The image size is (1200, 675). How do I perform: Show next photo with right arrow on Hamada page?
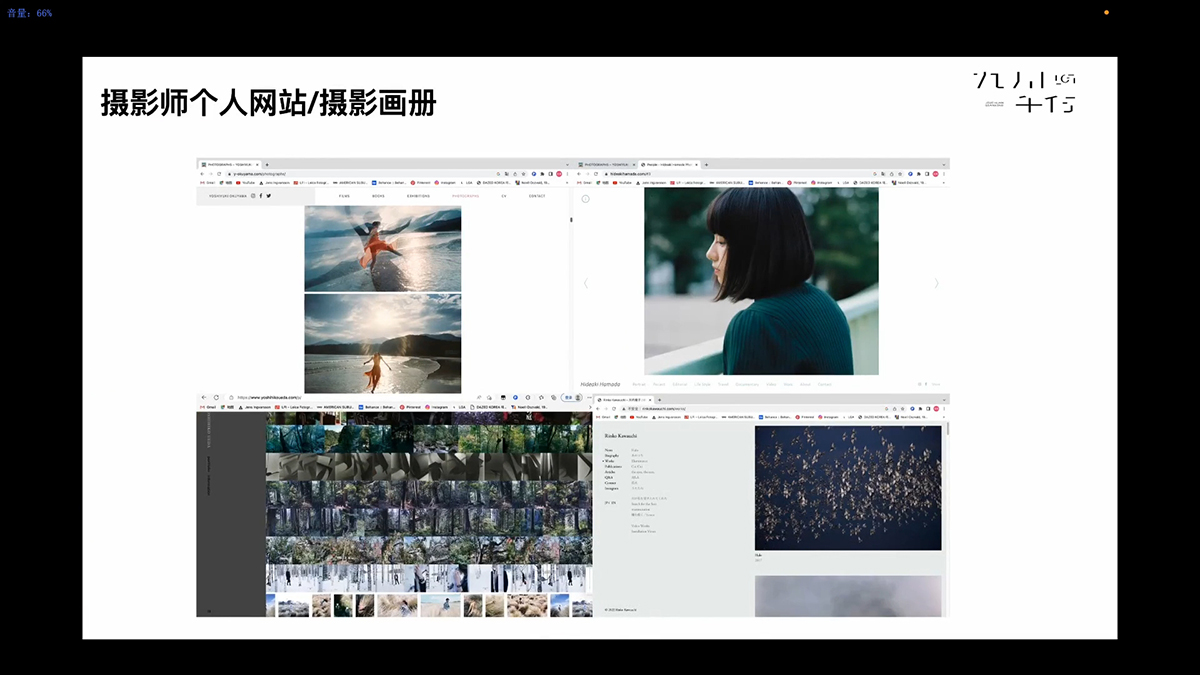point(936,283)
